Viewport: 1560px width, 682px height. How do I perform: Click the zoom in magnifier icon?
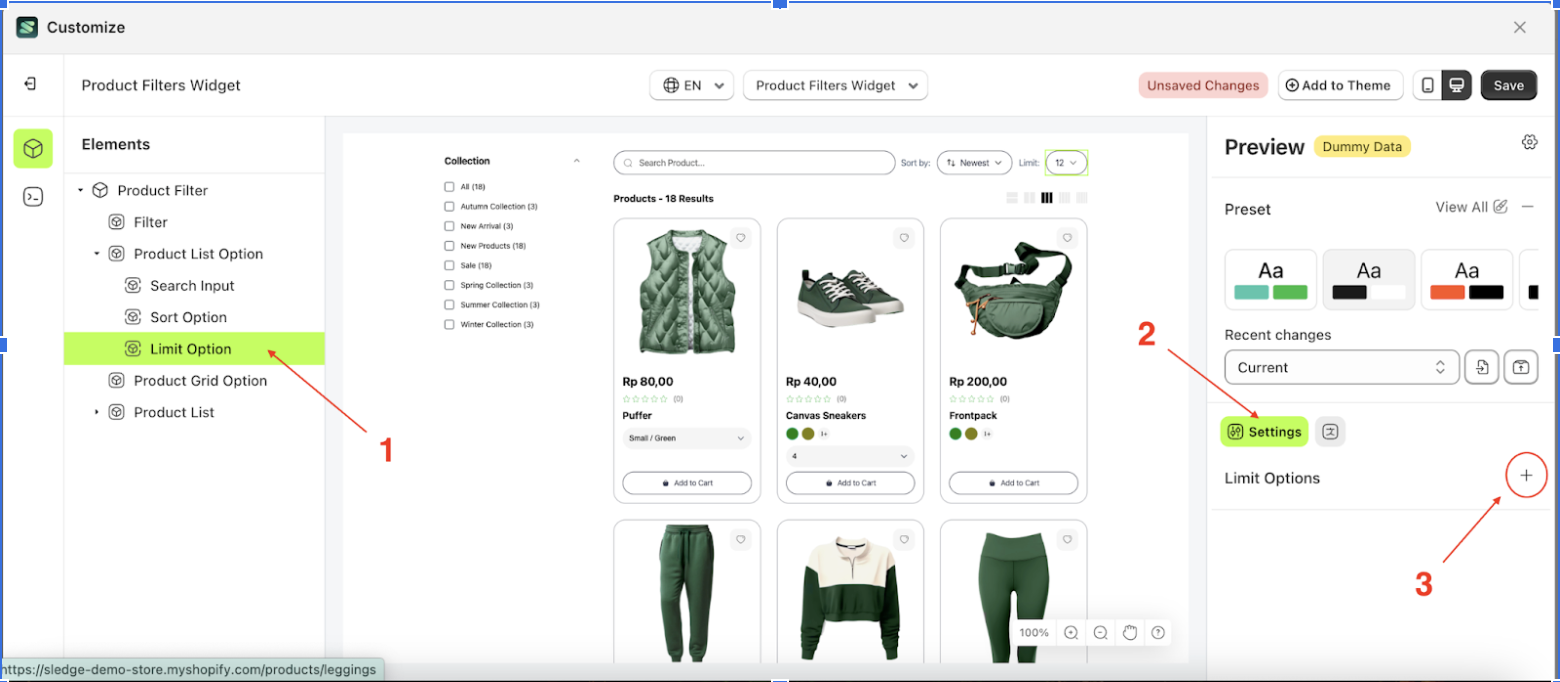point(1071,632)
